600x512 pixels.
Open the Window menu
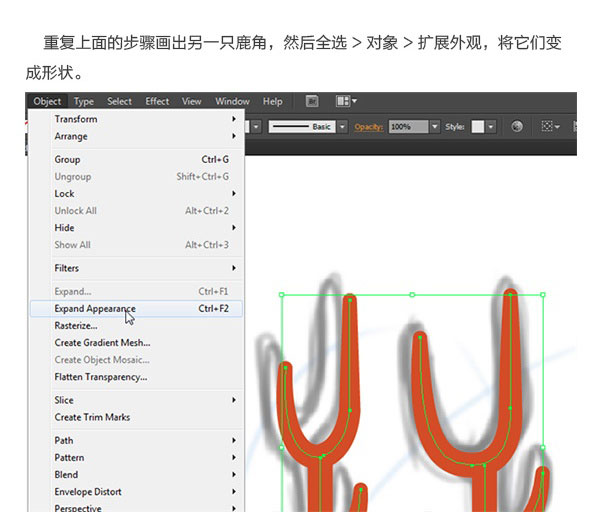(x=232, y=101)
